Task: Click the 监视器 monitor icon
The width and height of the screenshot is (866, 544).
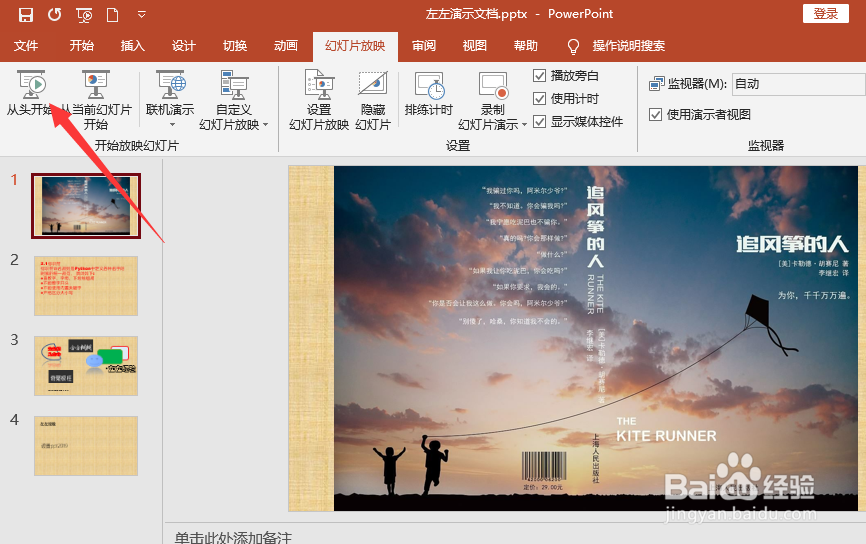Action: (657, 84)
